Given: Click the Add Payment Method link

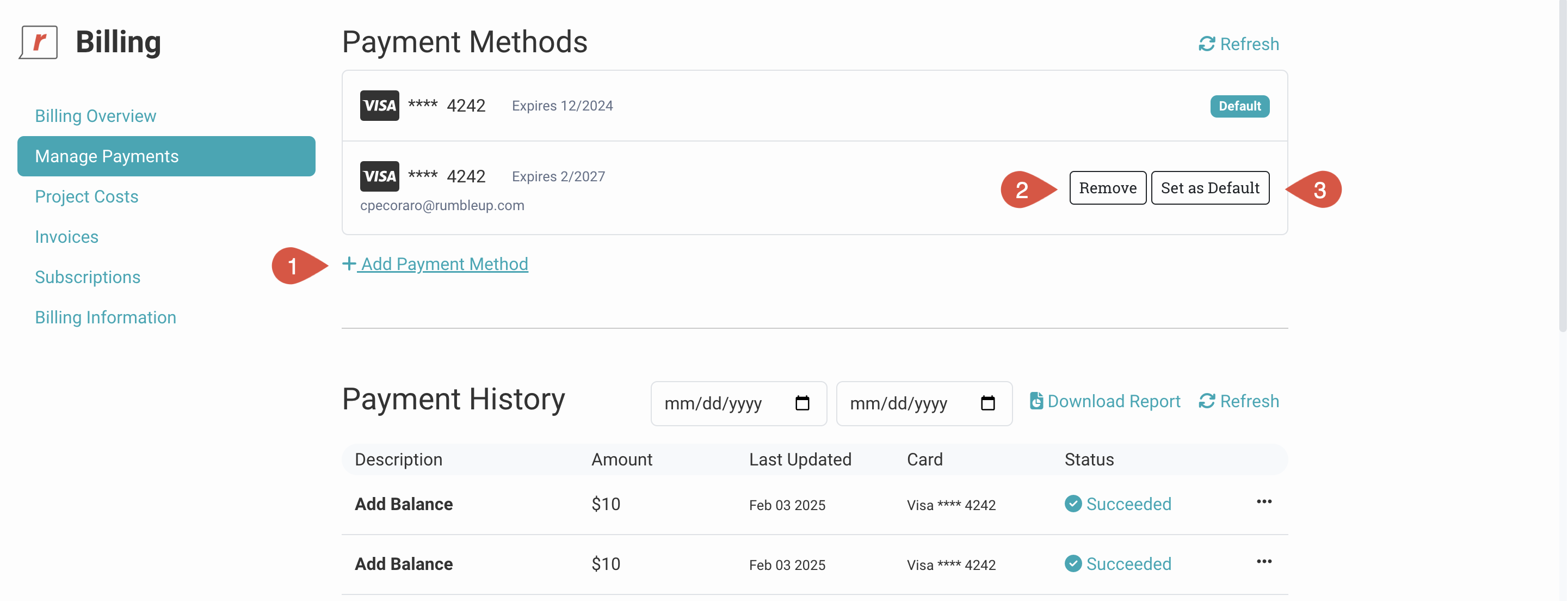Looking at the screenshot, I should tap(444, 263).
